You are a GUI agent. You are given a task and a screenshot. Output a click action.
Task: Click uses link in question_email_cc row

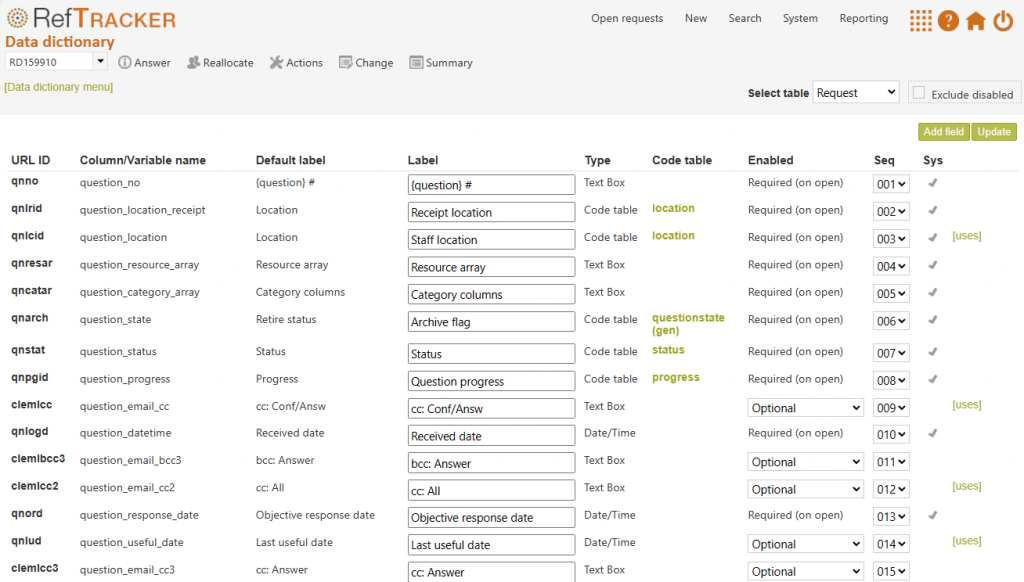point(967,405)
